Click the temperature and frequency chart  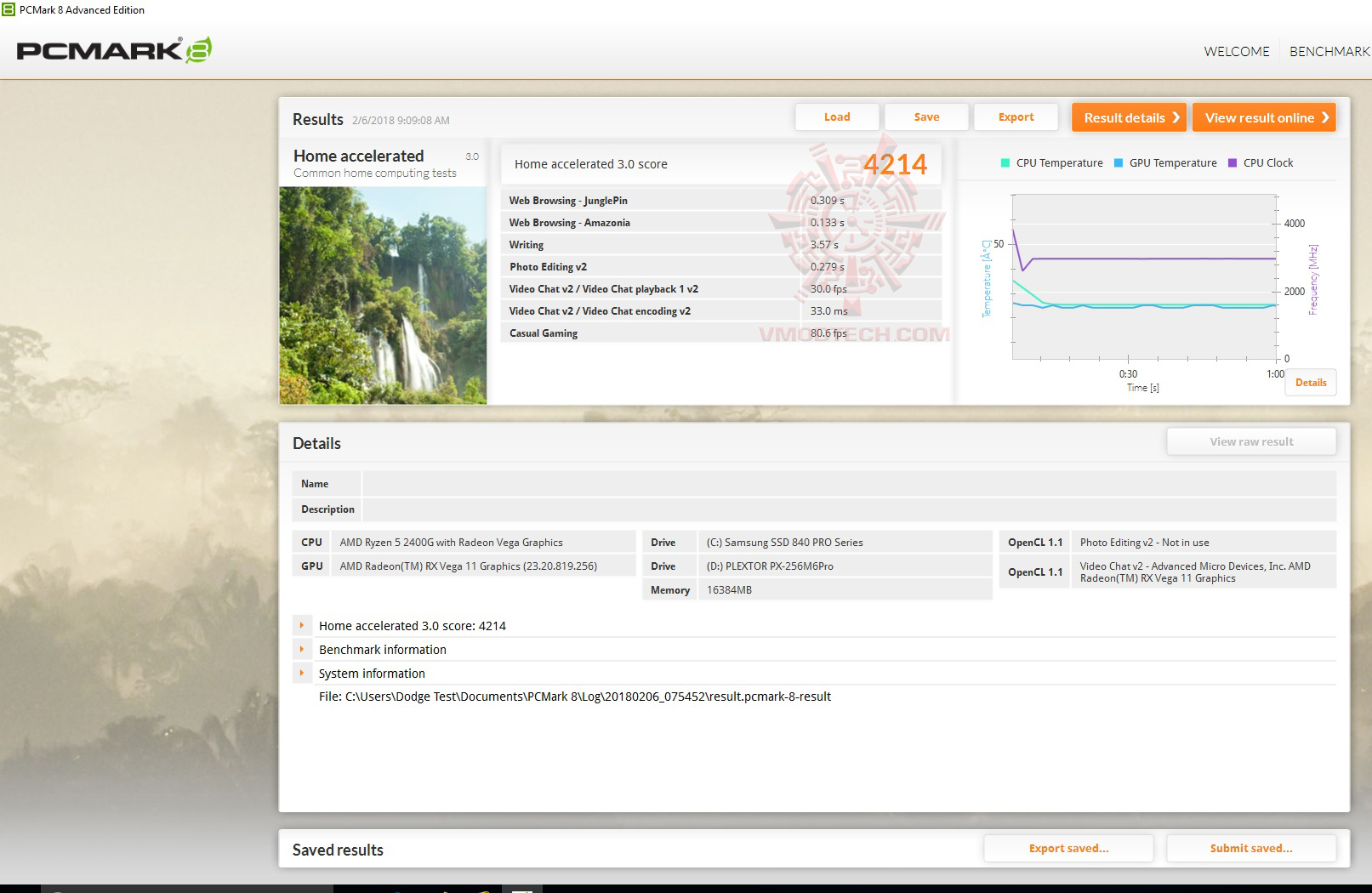click(x=1144, y=277)
